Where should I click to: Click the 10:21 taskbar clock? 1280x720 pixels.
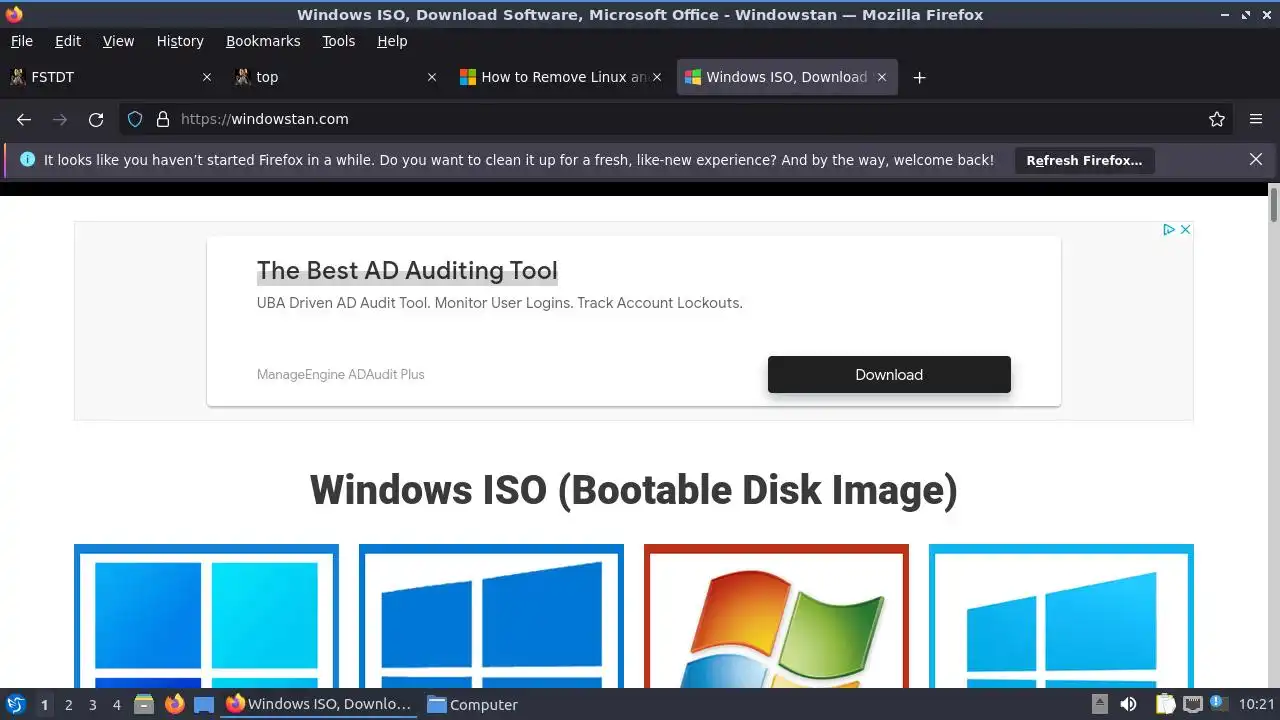tap(1257, 704)
